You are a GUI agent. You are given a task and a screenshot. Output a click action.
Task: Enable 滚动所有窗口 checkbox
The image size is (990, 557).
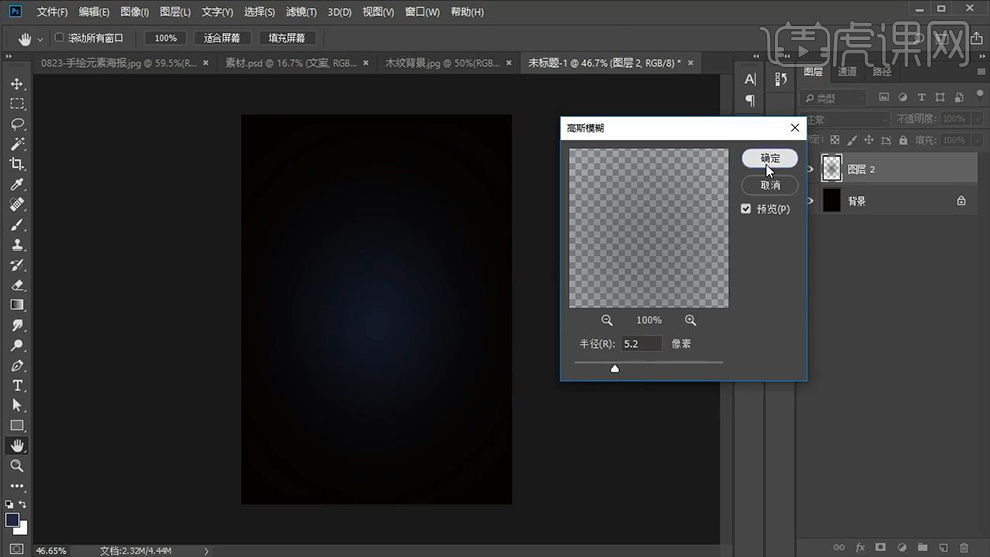coord(59,38)
